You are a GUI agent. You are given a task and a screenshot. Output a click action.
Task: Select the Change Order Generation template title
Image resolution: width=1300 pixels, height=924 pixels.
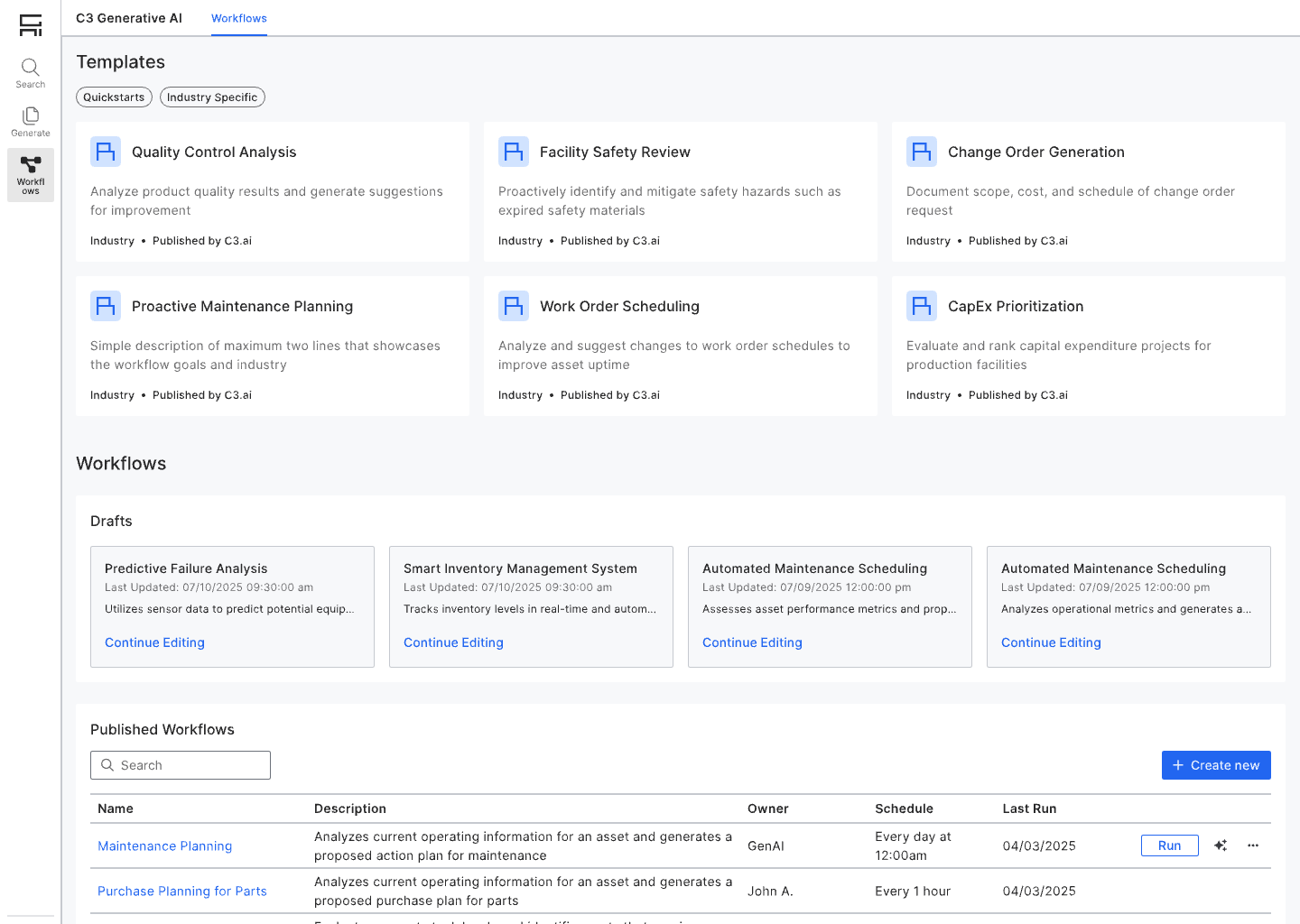coord(1036,152)
